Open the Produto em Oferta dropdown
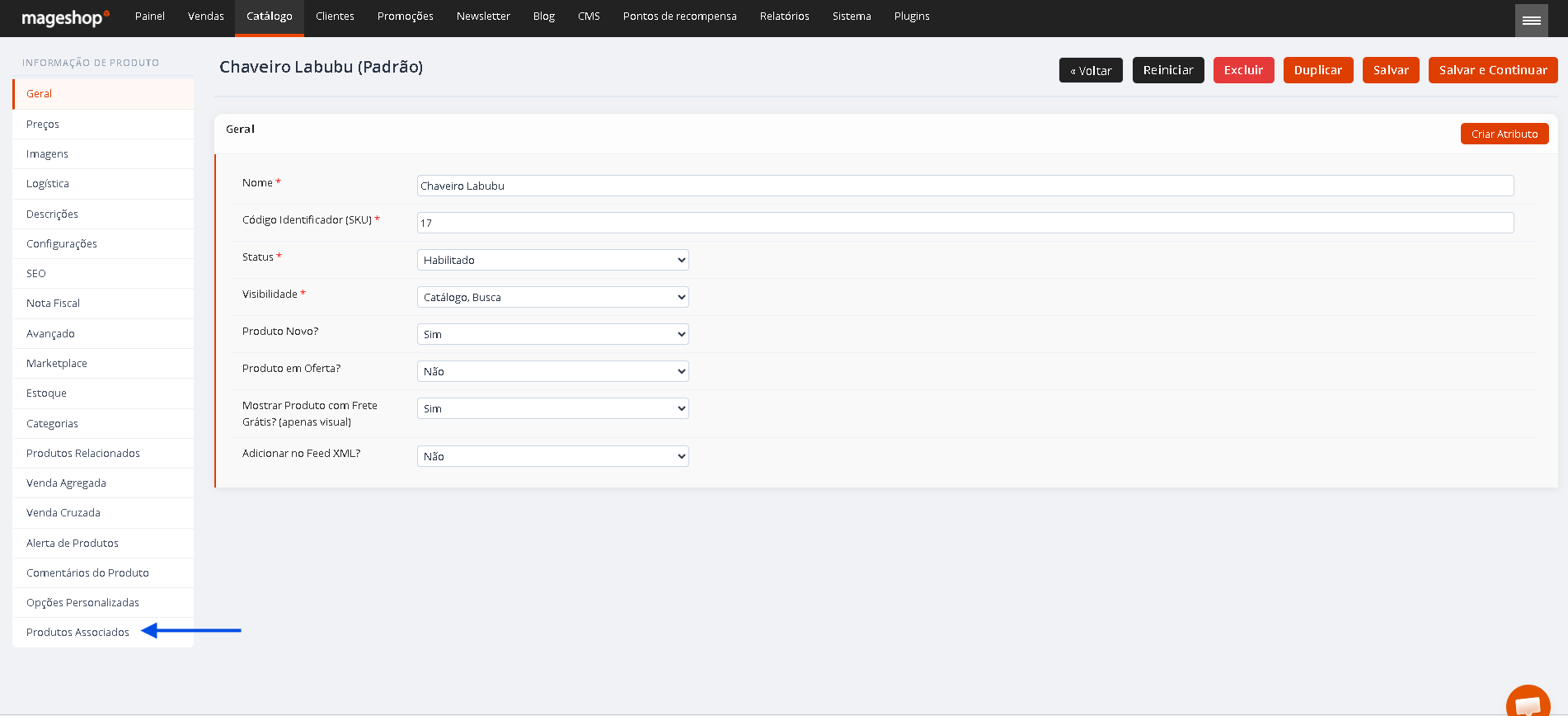This screenshot has width=1568, height=716. click(x=552, y=371)
